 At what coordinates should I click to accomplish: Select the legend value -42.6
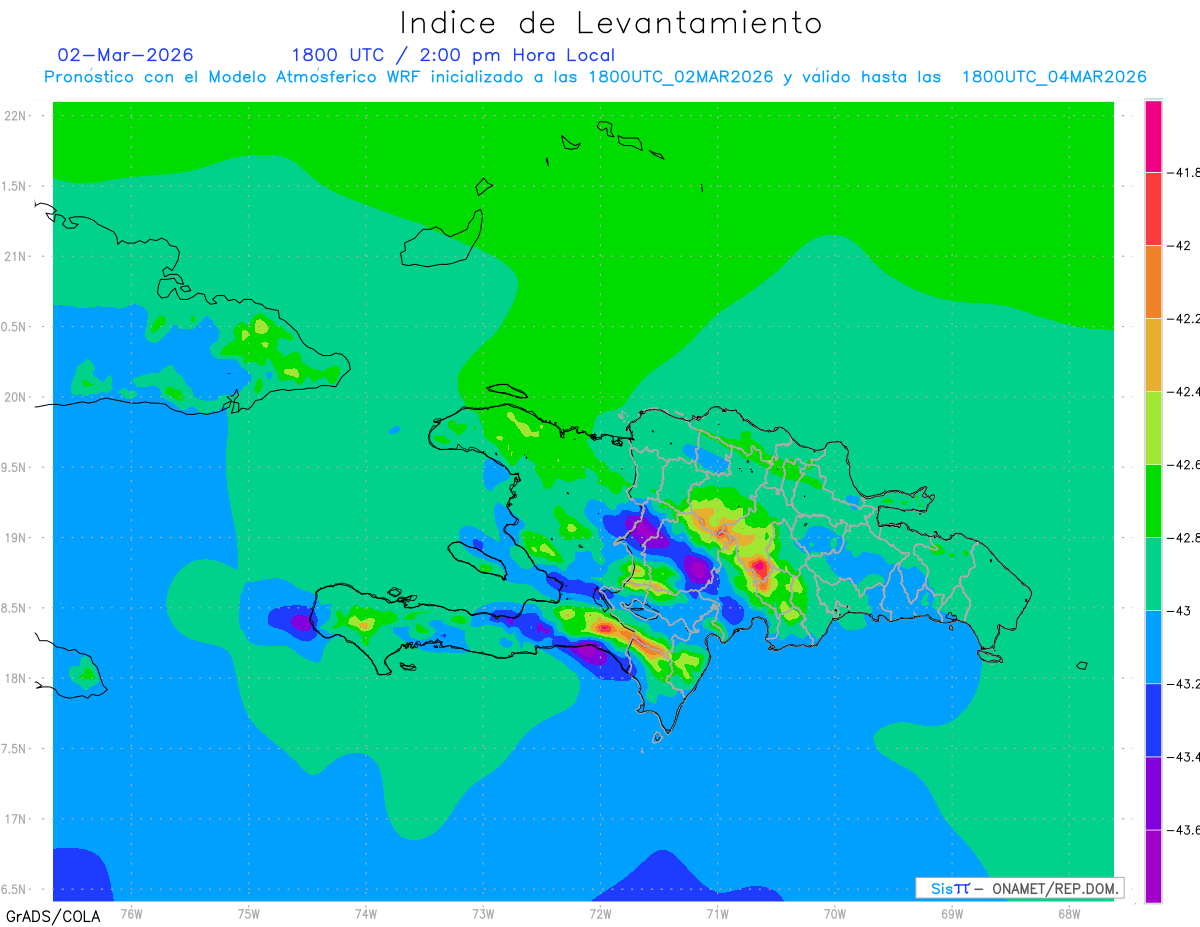tap(1183, 464)
